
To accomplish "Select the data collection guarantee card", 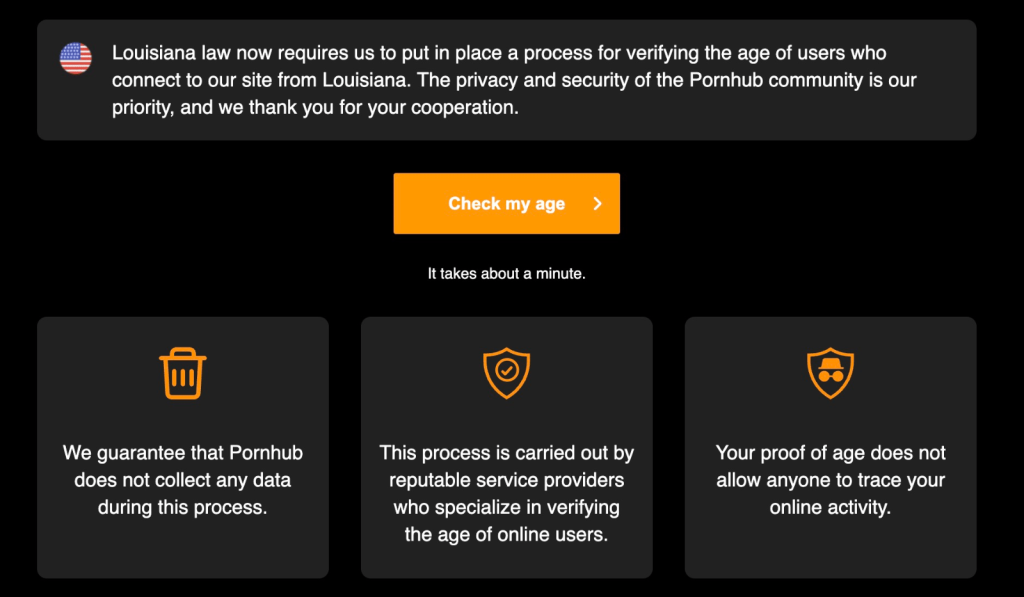I will tap(183, 447).
